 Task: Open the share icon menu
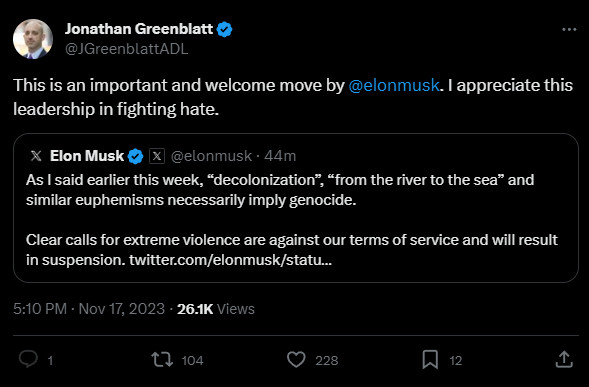tap(564, 359)
